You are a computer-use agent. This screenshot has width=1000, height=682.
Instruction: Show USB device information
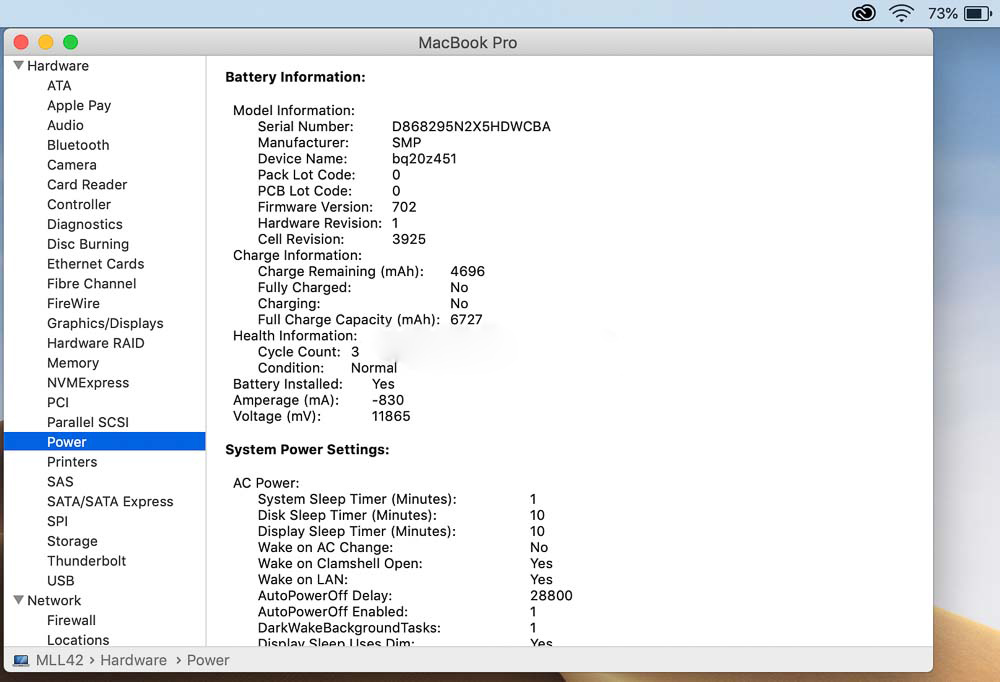(x=61, y=580)
